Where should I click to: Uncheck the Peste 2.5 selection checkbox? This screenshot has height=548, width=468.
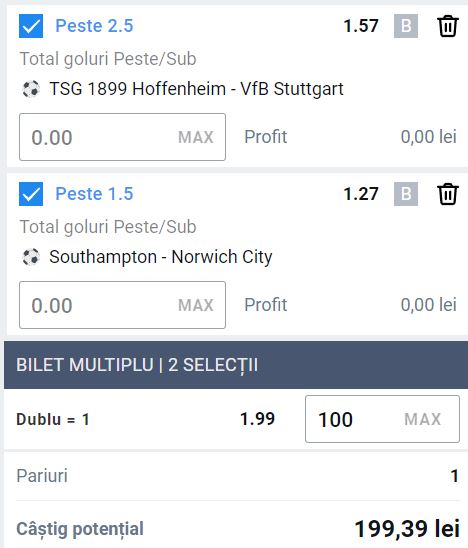click(31, 26)
